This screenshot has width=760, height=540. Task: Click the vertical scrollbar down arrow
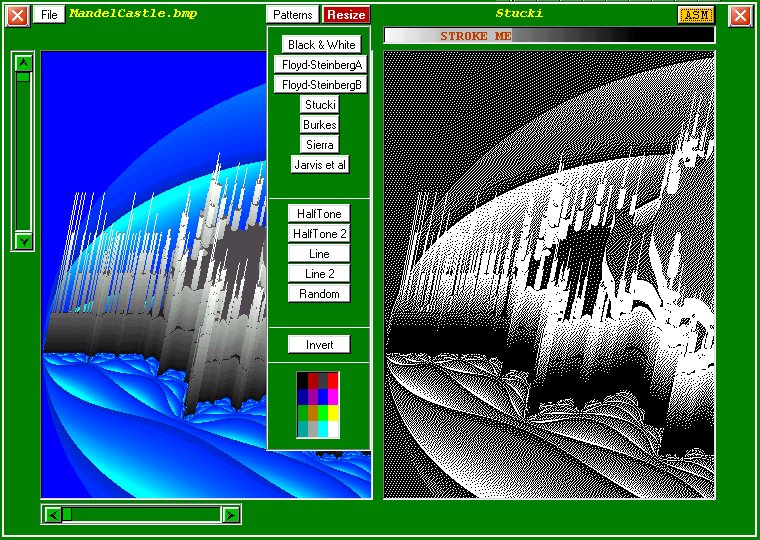click(25, 240)
